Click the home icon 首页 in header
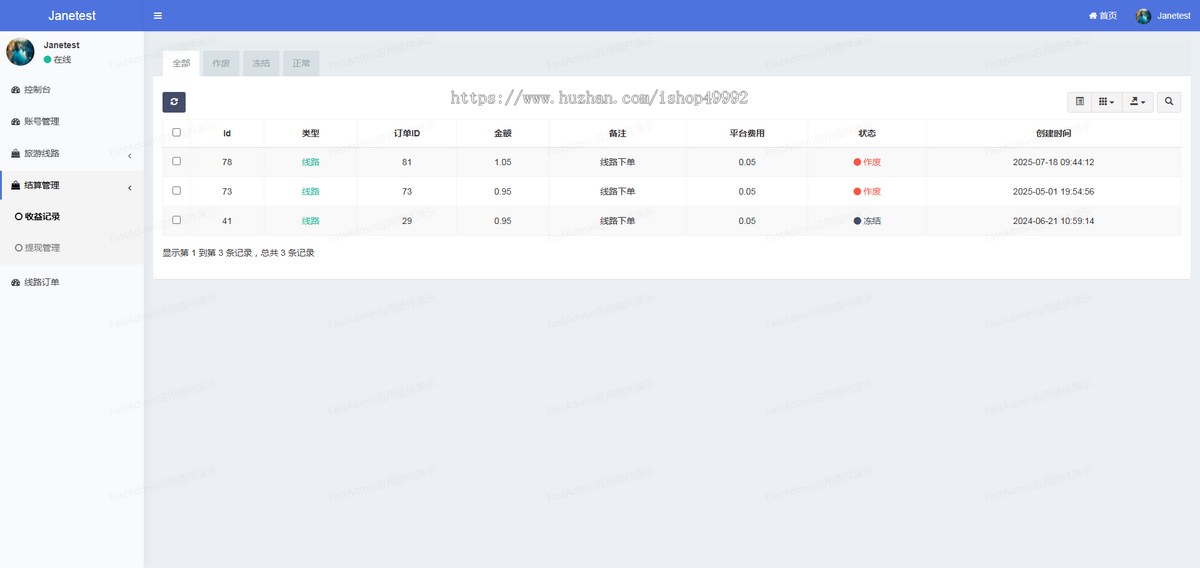1200x568 pixels. pos(1103,16)
